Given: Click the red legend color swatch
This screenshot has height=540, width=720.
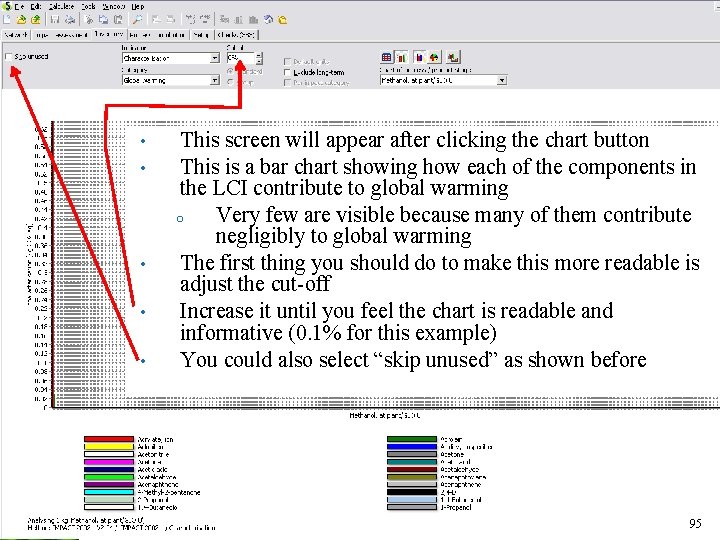Looking at the screenshot, I should pyautogui.click(x=109, y=439).
